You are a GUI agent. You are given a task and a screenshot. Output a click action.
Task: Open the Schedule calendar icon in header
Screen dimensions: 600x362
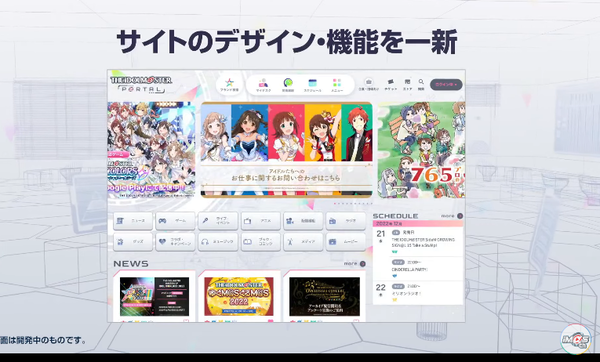[x=312, y=85]
